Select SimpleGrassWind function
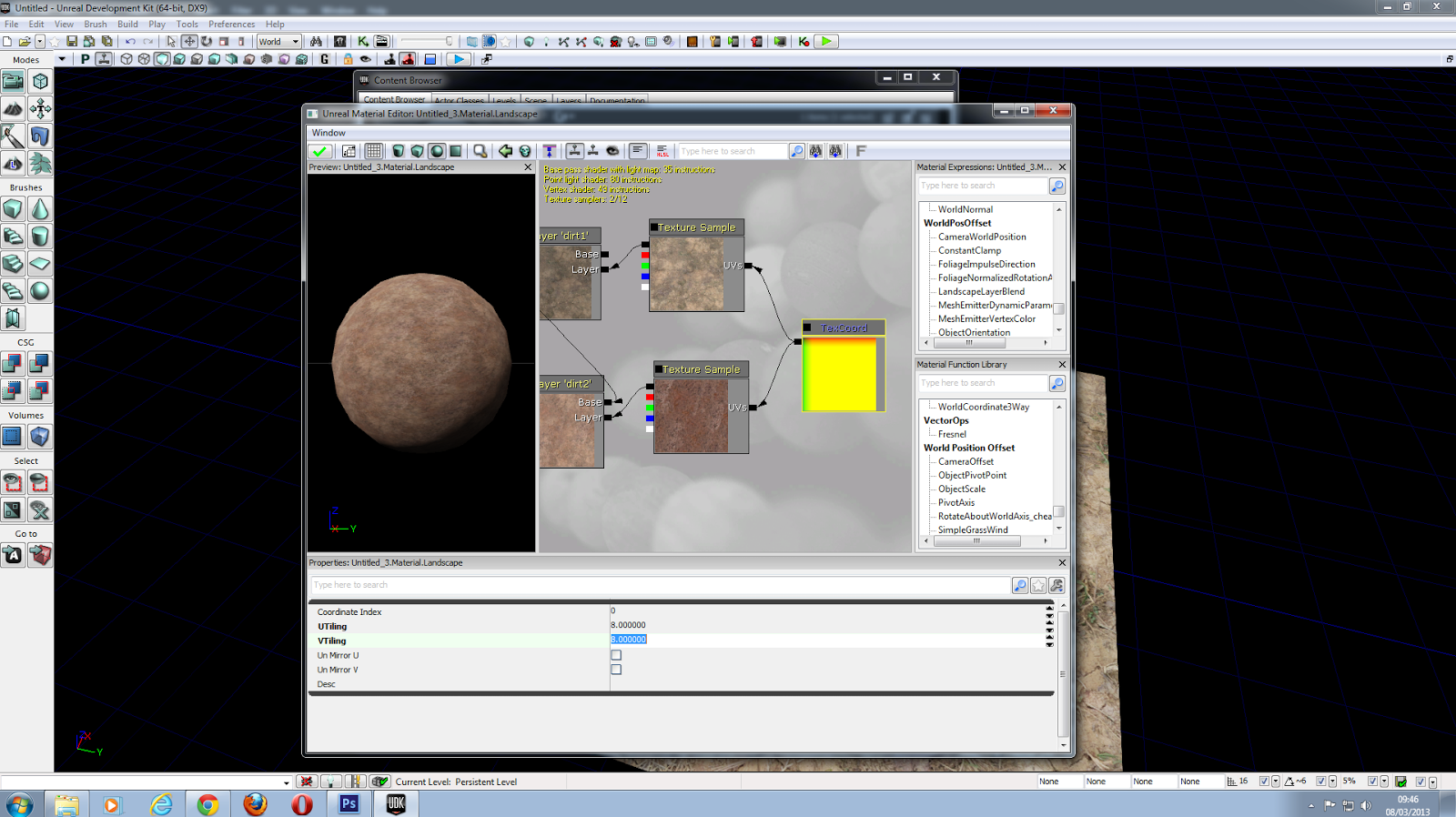Viewport: 1456px width, 817px height. pyautogui.click(x=973, y=530)
